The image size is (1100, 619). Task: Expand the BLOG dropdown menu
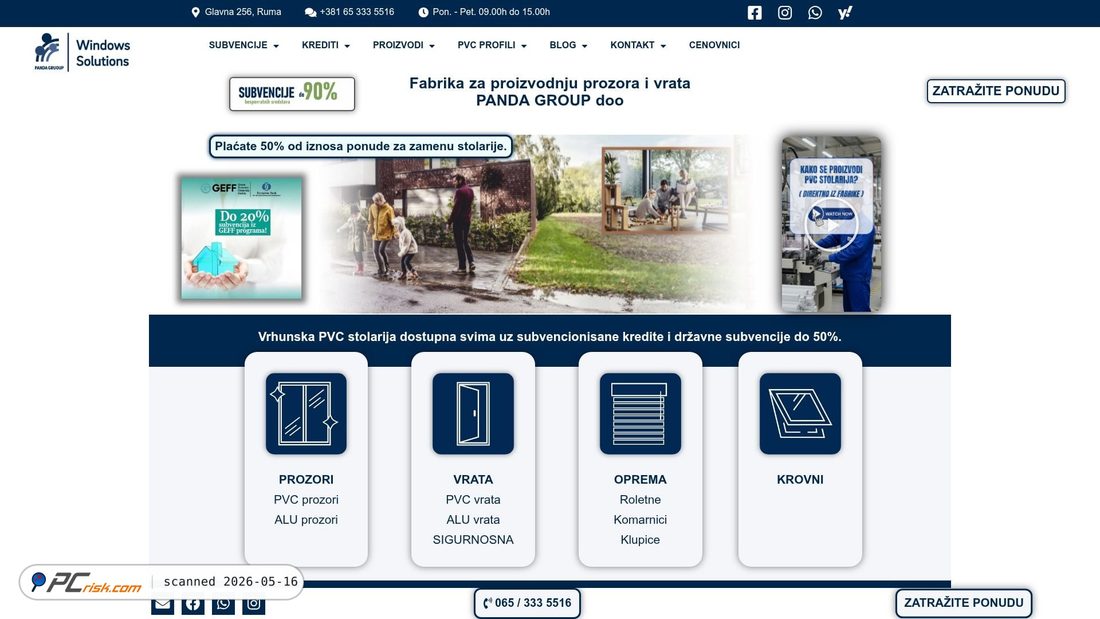(x=568, y=45)
